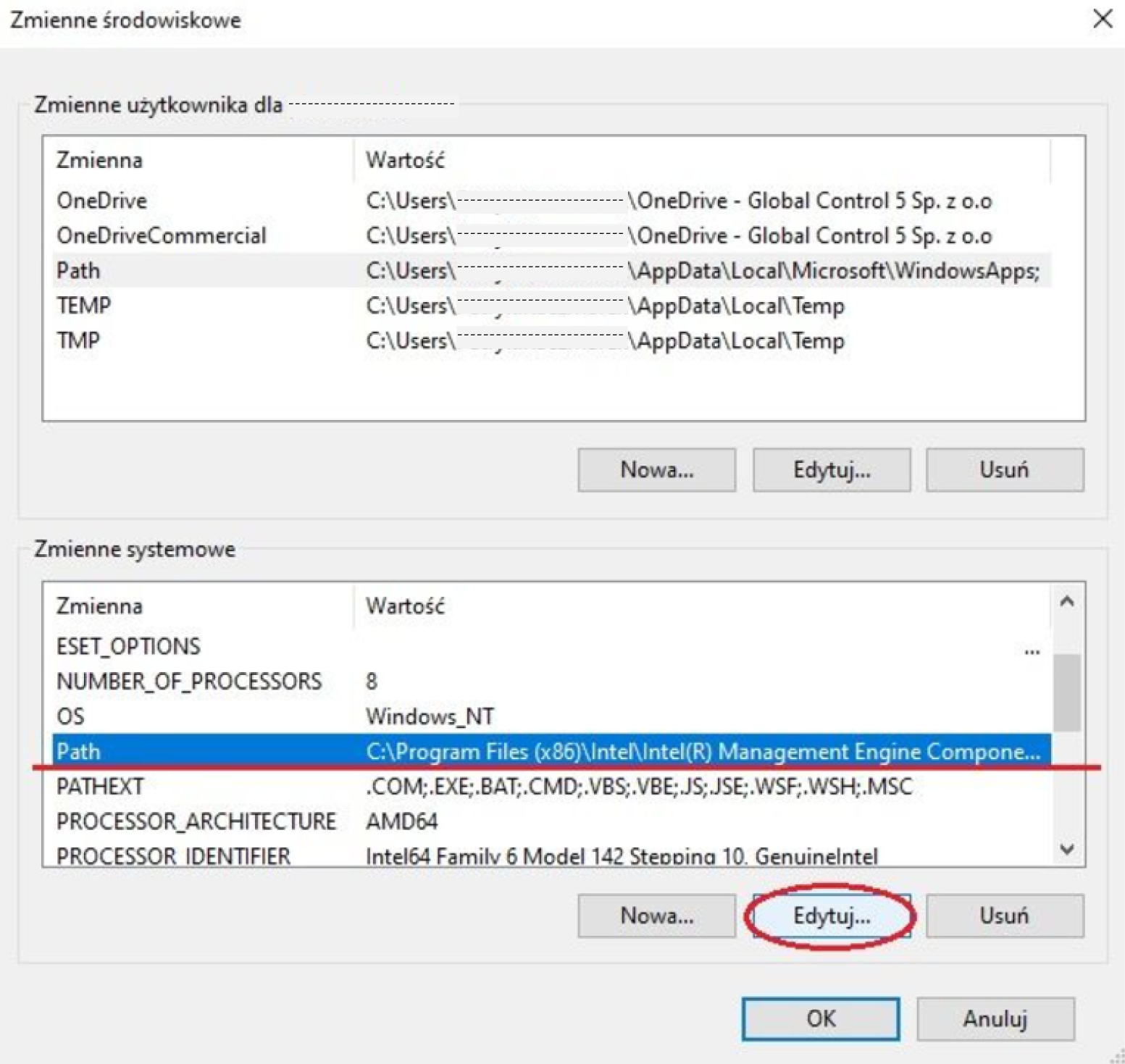
Task: Click Usuń button under system variables
Action: pos(1004,916)
